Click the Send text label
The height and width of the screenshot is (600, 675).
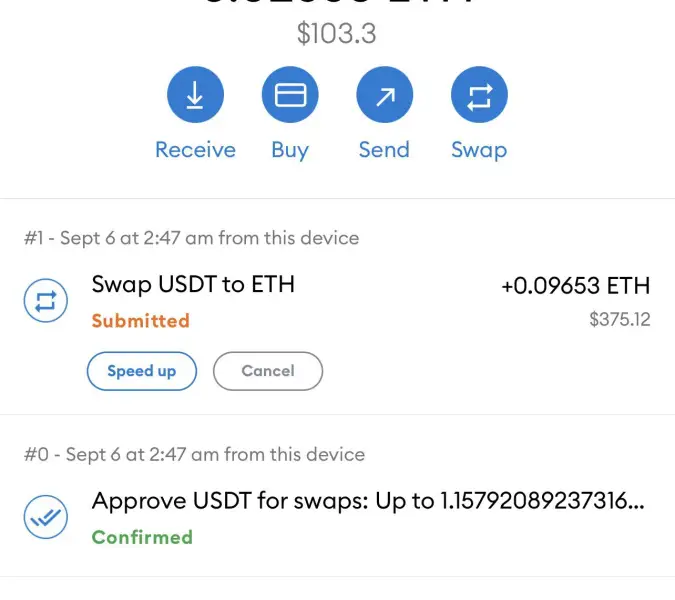385,150
